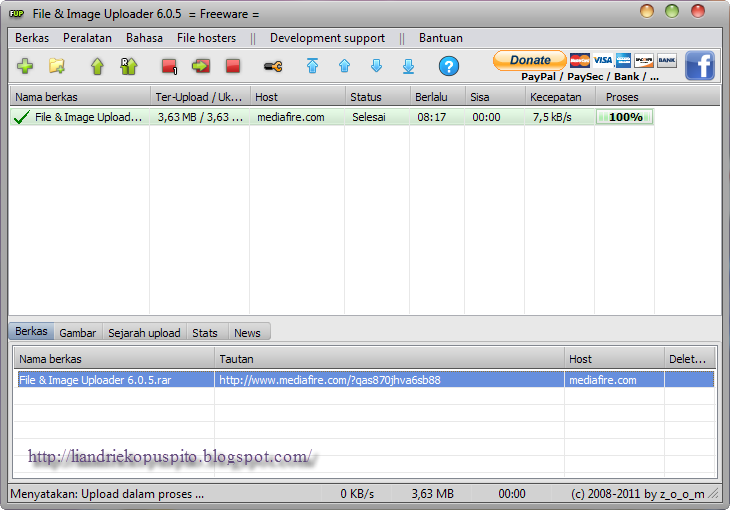This screenshot has width=730, height=510.
Task: Click the Tautan column header
Action: coord(389,359)
